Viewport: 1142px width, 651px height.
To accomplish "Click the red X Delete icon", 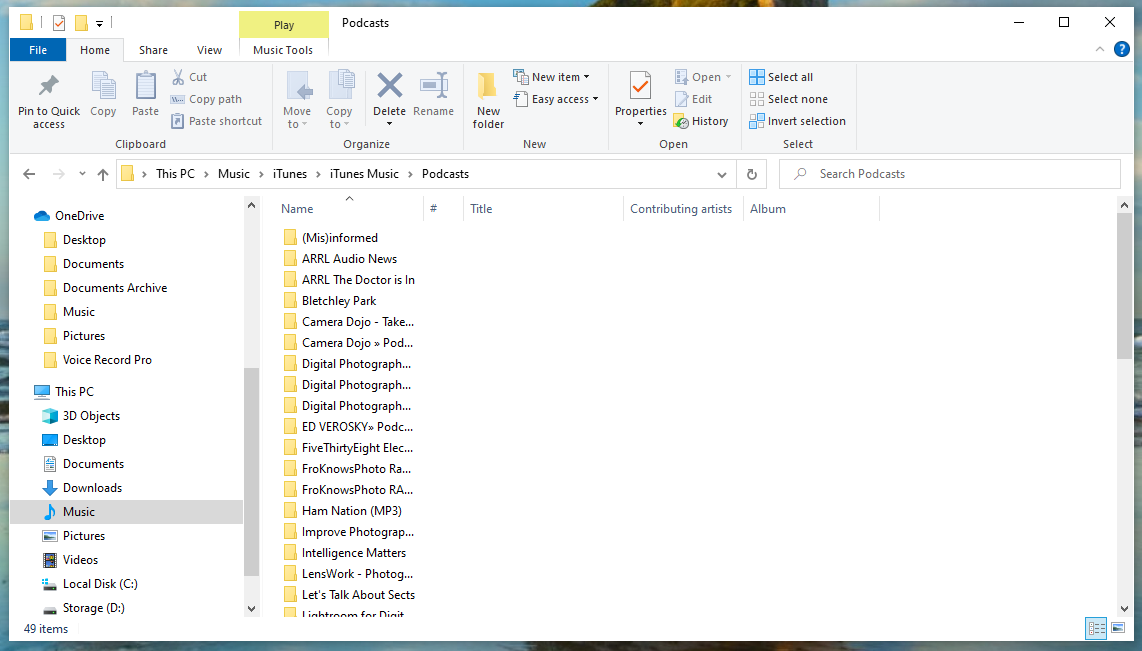I will click(390, 85).
